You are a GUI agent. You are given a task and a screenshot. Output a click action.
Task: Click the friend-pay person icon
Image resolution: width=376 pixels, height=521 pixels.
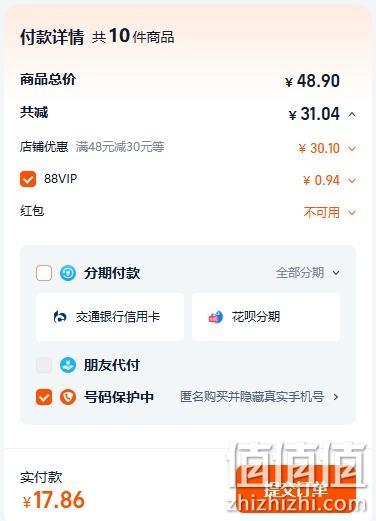coord(68,365)
